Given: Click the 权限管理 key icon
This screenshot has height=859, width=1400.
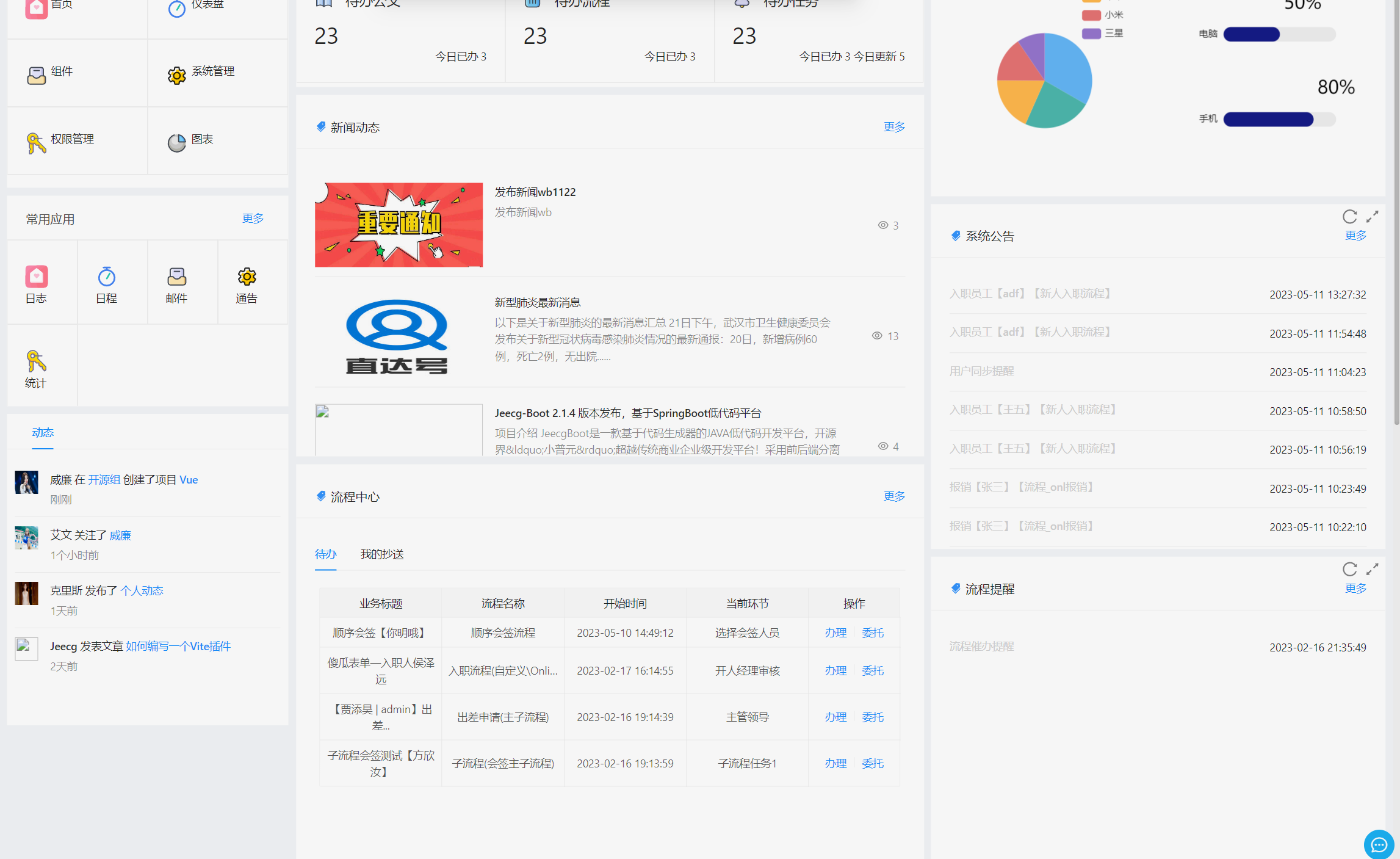Looking at the screenshot, I should pyautogui.click(x=36, y=143).
